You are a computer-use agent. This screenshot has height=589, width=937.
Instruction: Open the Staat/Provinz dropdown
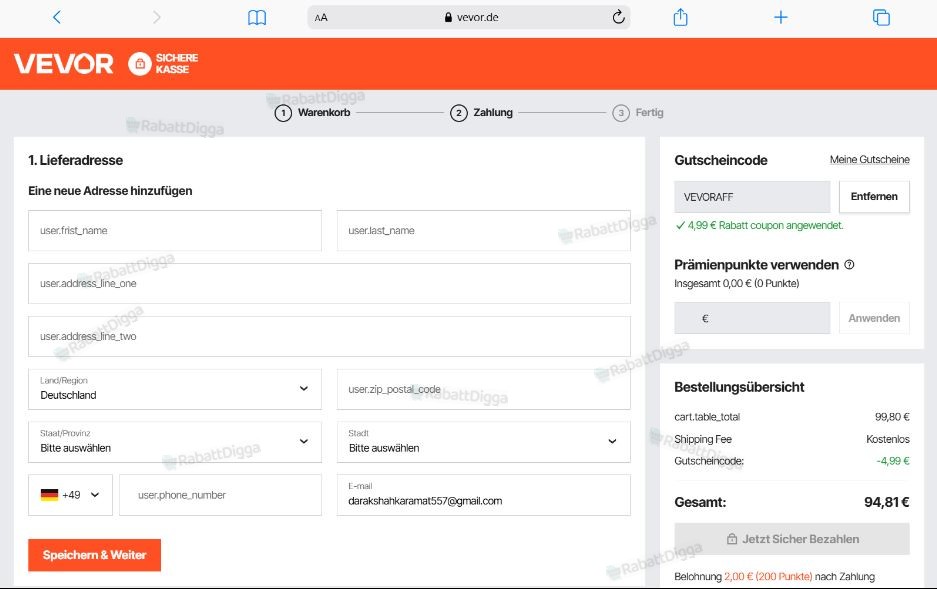(174, 441)
